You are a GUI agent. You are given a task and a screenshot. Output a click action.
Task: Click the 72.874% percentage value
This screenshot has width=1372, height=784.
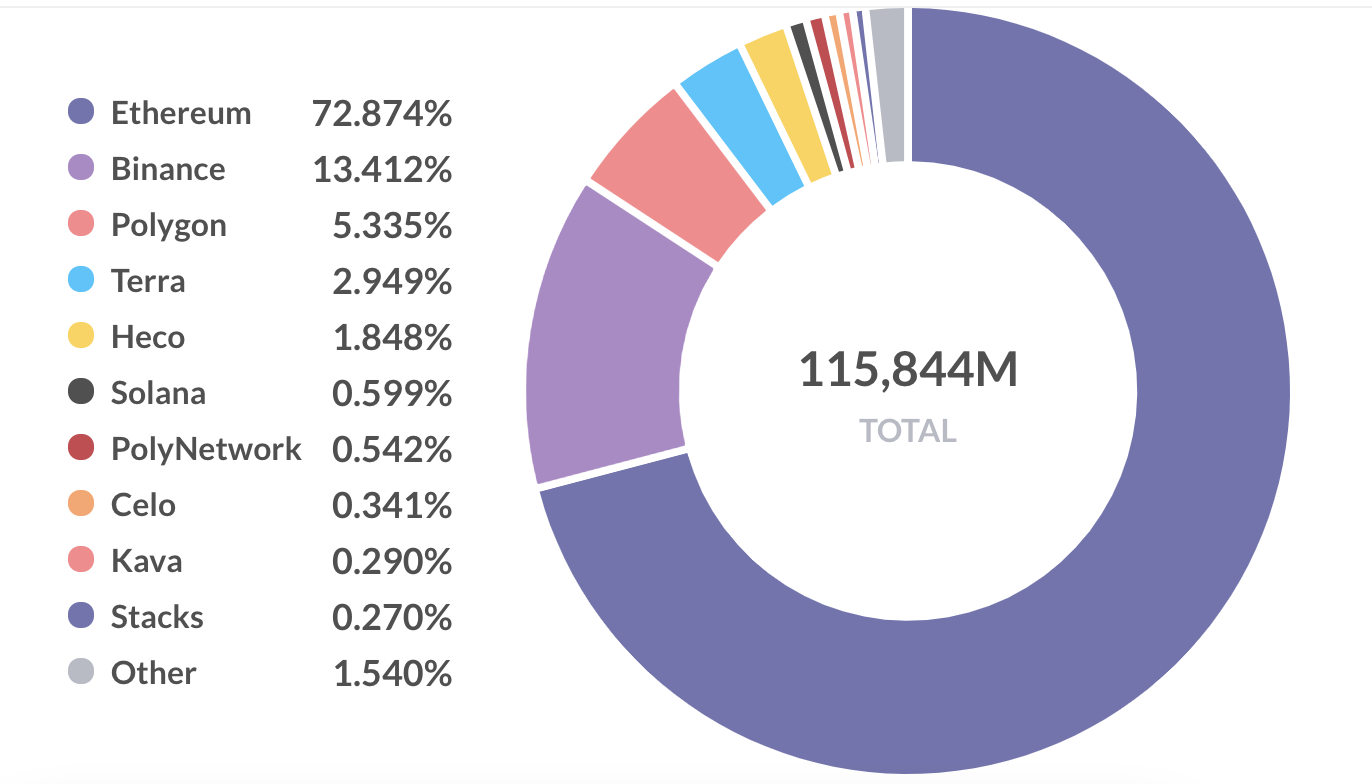383,113
